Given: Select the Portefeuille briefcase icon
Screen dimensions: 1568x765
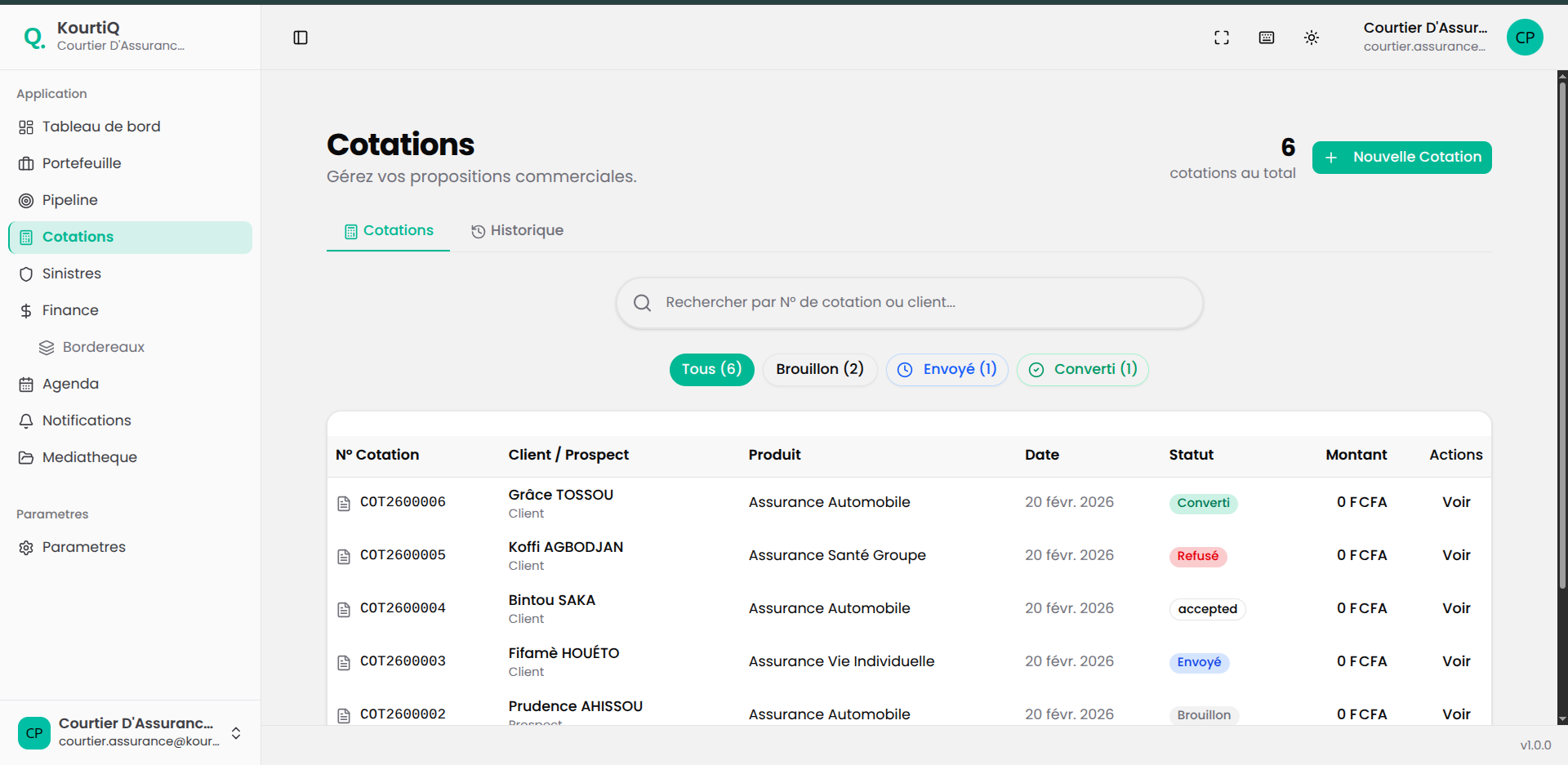Looking at the screenshot, I should coord(25,163).
